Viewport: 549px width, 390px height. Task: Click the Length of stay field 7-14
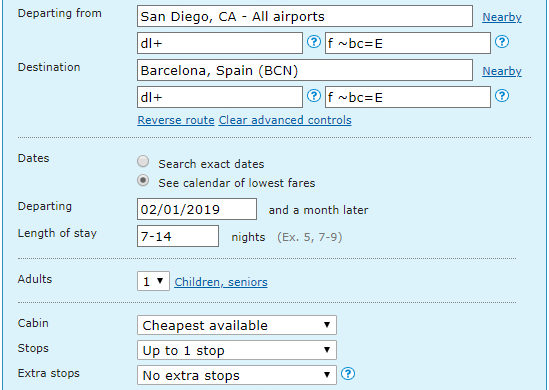pyautogui.click(x=178, y=236)
